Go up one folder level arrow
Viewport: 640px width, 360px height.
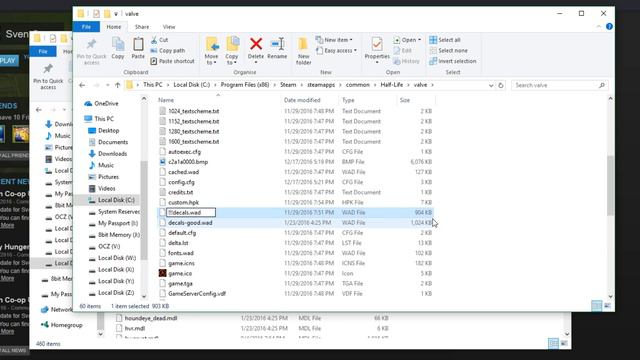click(118, 85)
